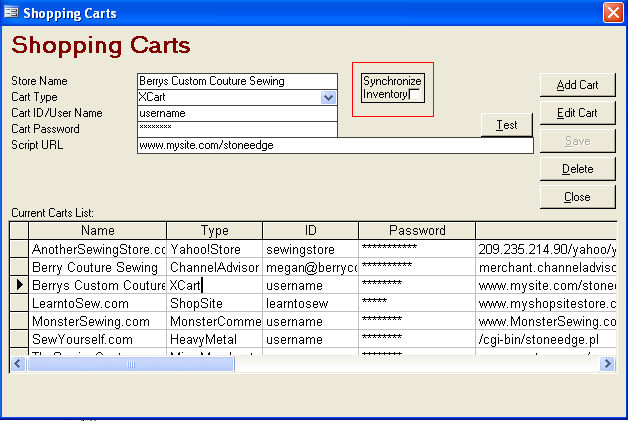Click the megan@berryco ID cell
628x421 pixels.
(x=310, y=267)
